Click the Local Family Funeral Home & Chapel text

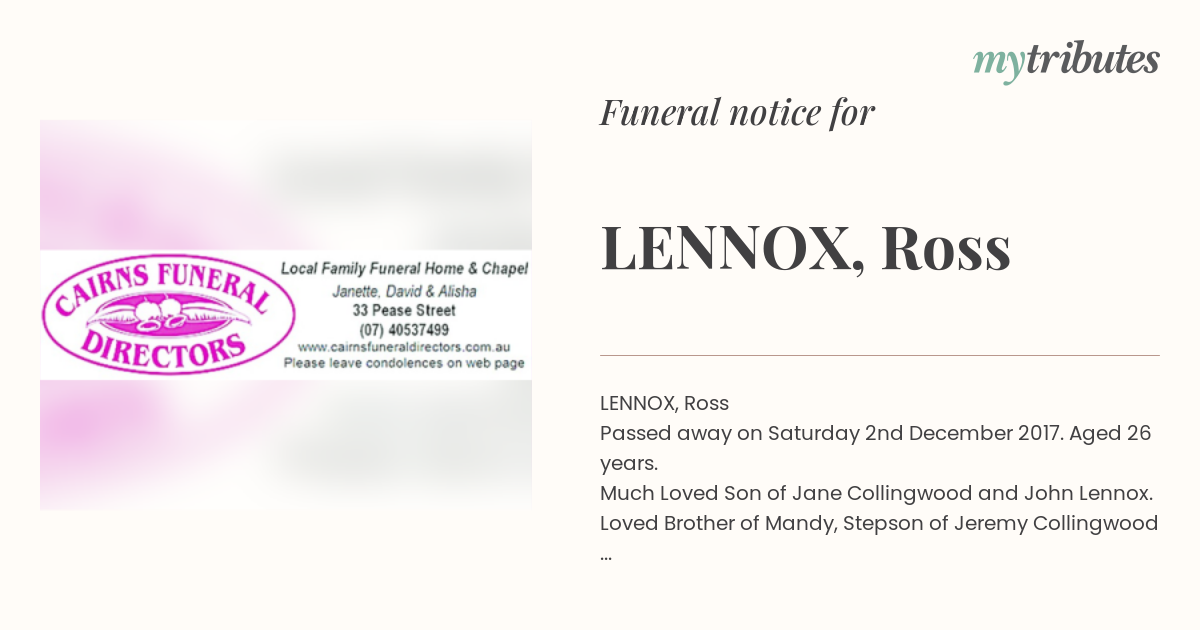(x=404, y=269)
